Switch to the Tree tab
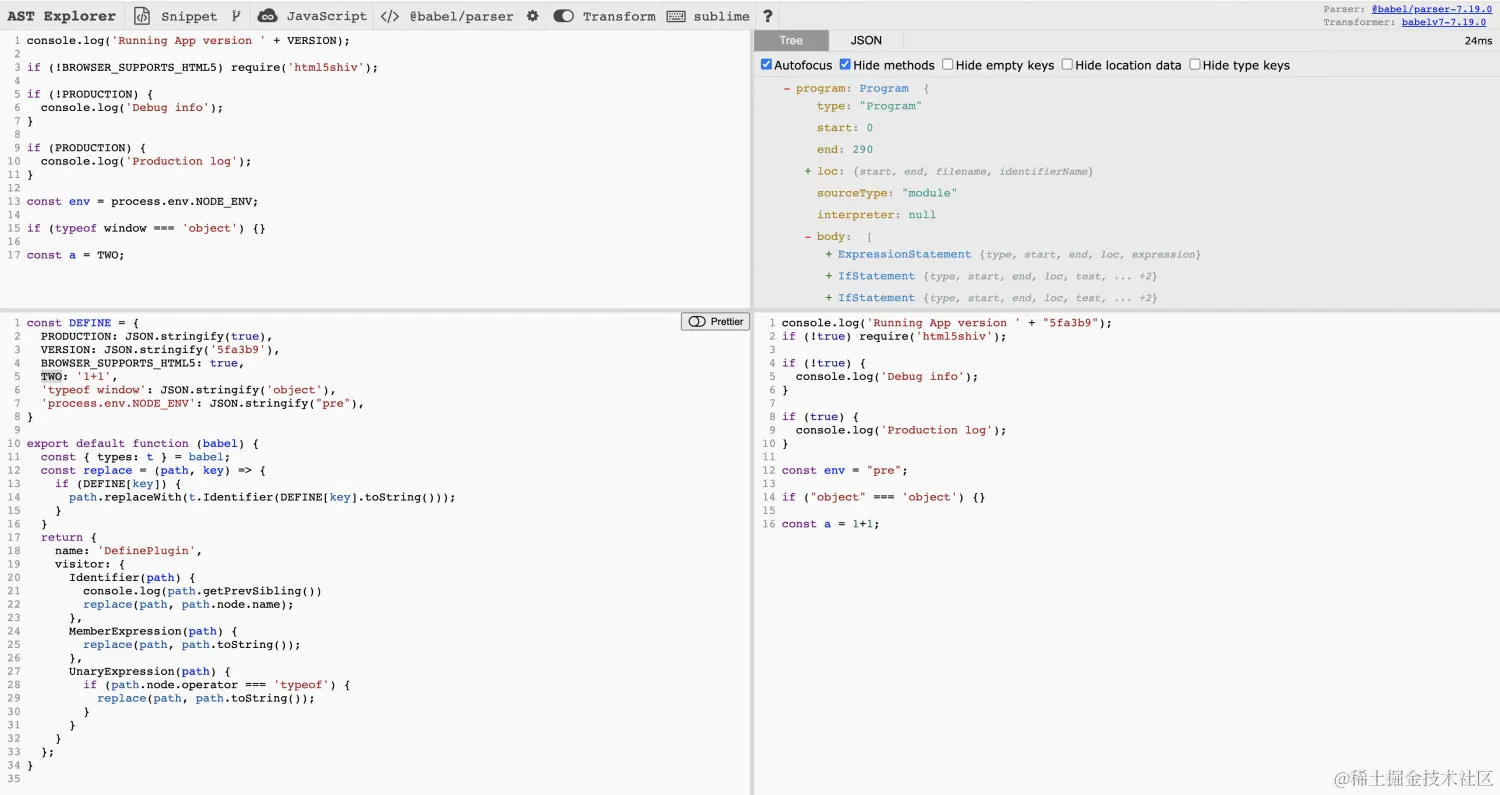Screen dimensions: 1500x795 point(791,41)
